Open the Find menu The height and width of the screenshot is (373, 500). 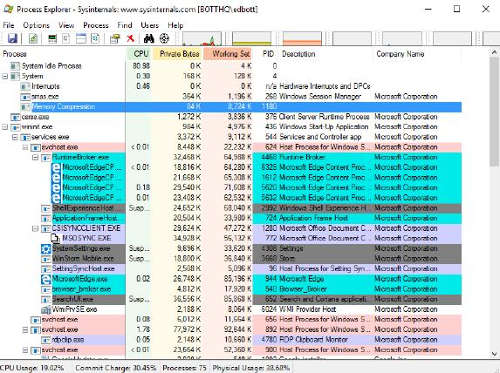(x=125, y=25)
